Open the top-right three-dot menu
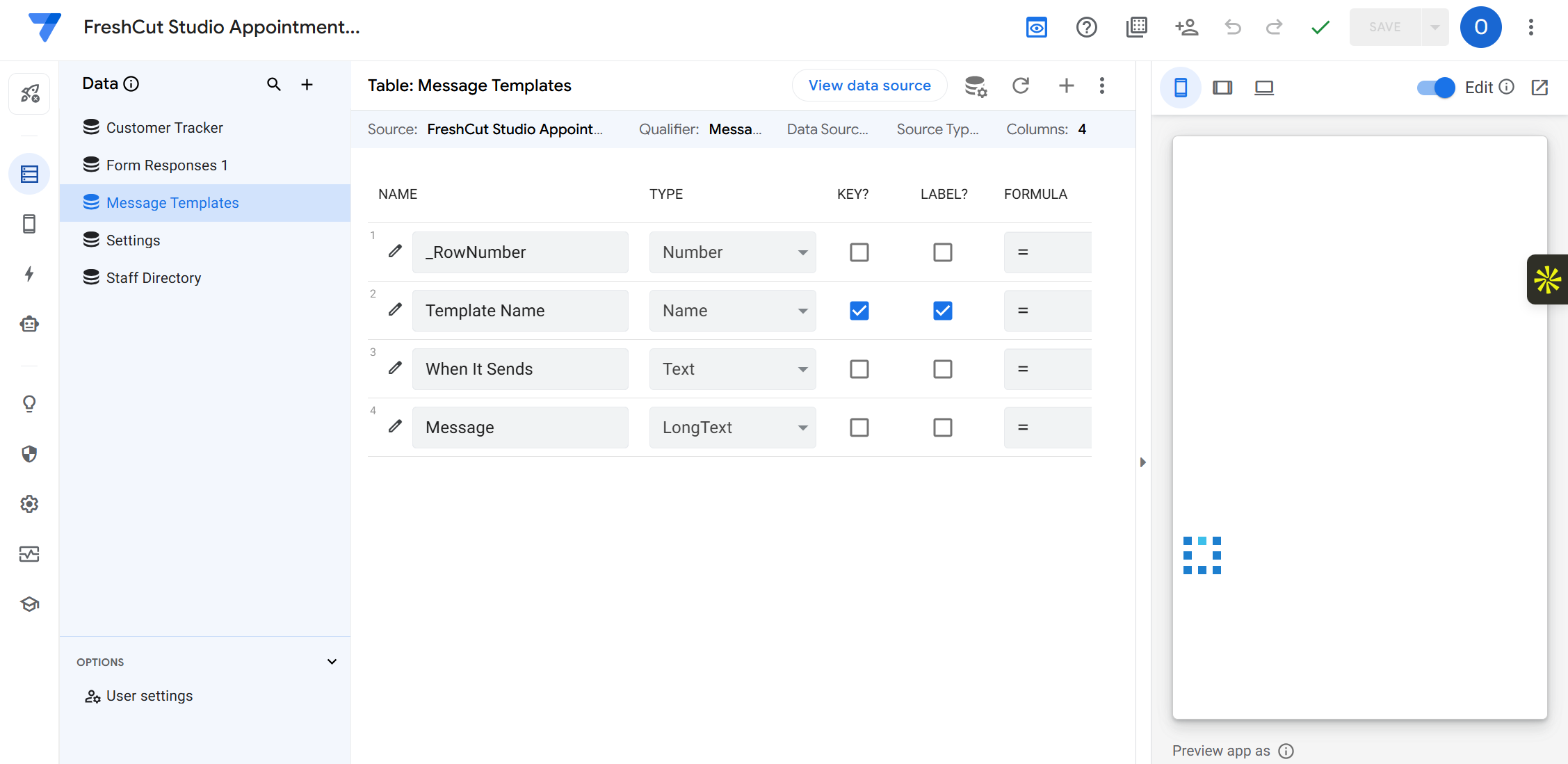The width and height of the screenshot is (1568, 764). (1530, 27)
